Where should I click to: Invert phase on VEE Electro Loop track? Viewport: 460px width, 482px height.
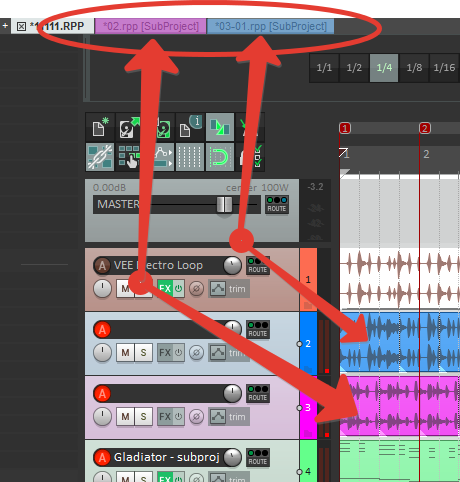click(x=197, y=289)
